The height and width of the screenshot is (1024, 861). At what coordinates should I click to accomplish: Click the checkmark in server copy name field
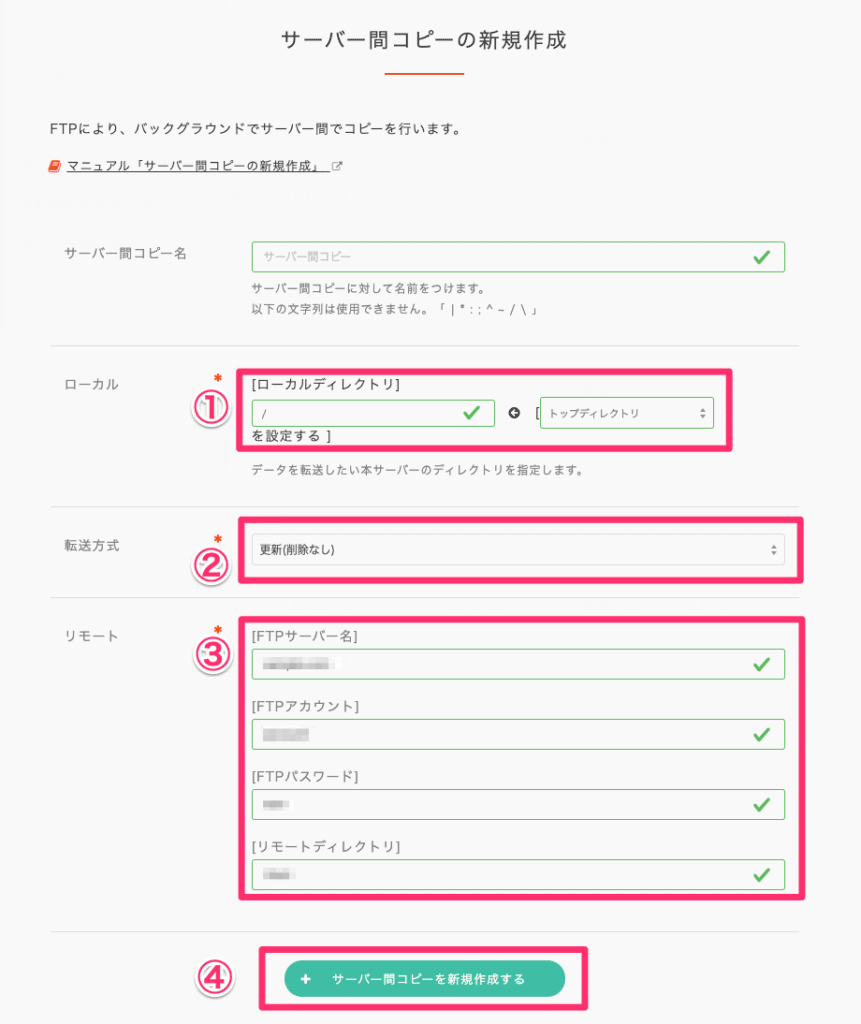click(761, 257)
